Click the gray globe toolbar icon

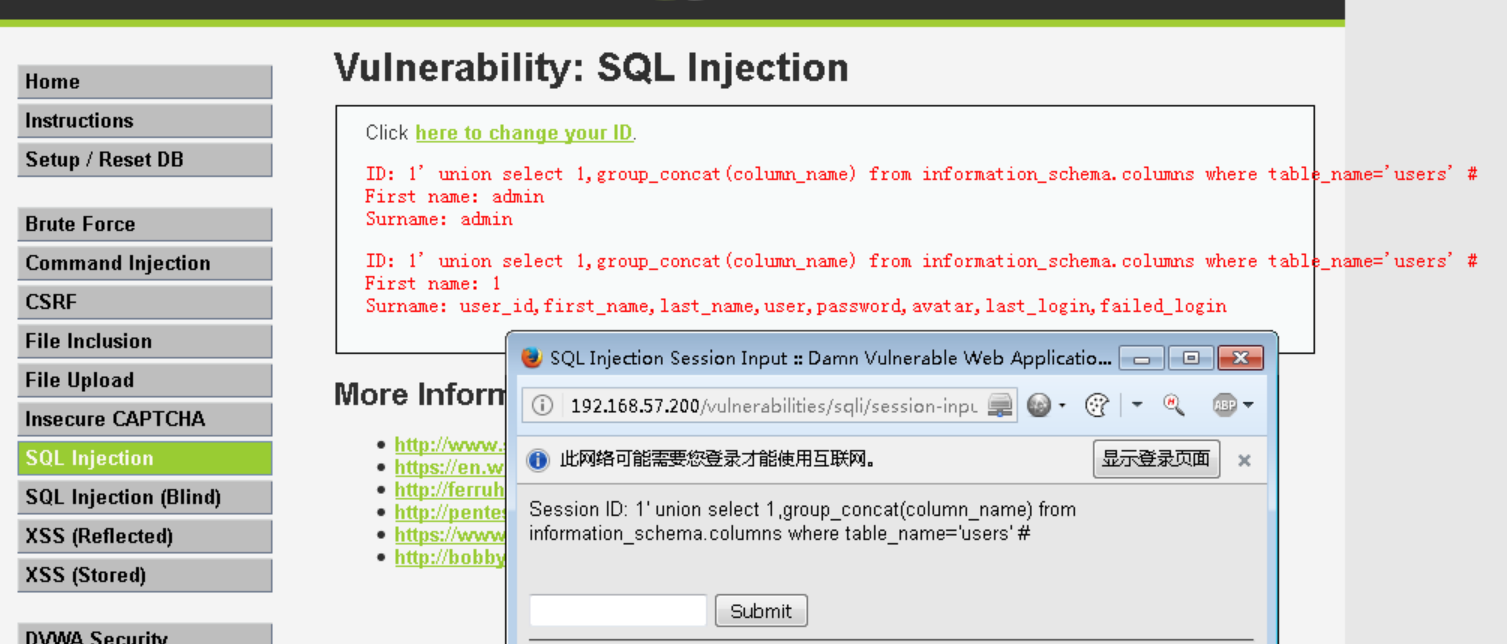click(x=1040, y=405)
